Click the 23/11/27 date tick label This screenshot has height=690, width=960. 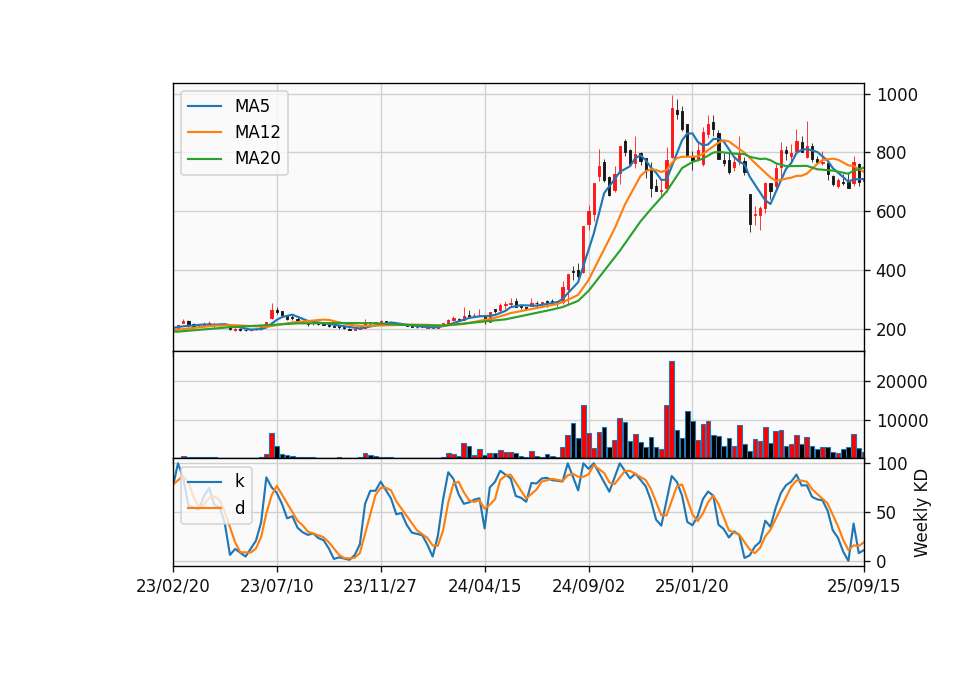pyautogui.click(x=380, y=586)
